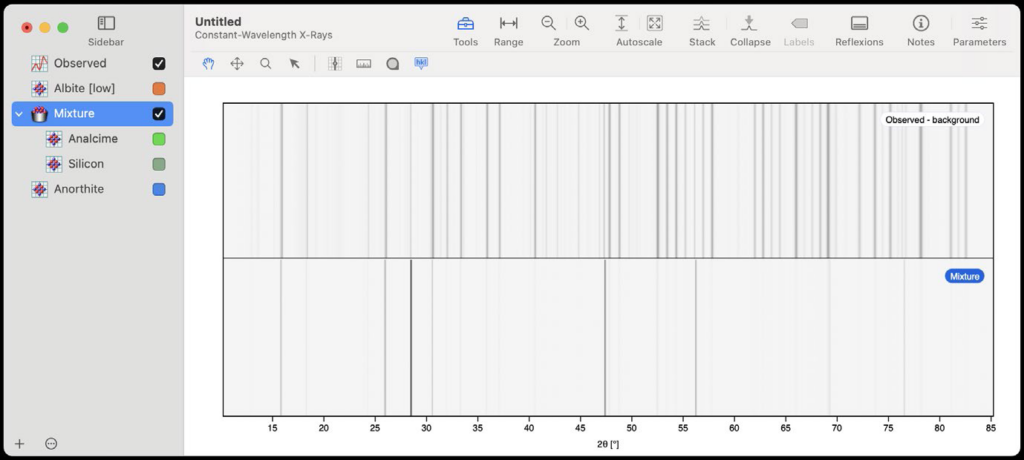Click the Range toolbar icon

pos(508,24)
